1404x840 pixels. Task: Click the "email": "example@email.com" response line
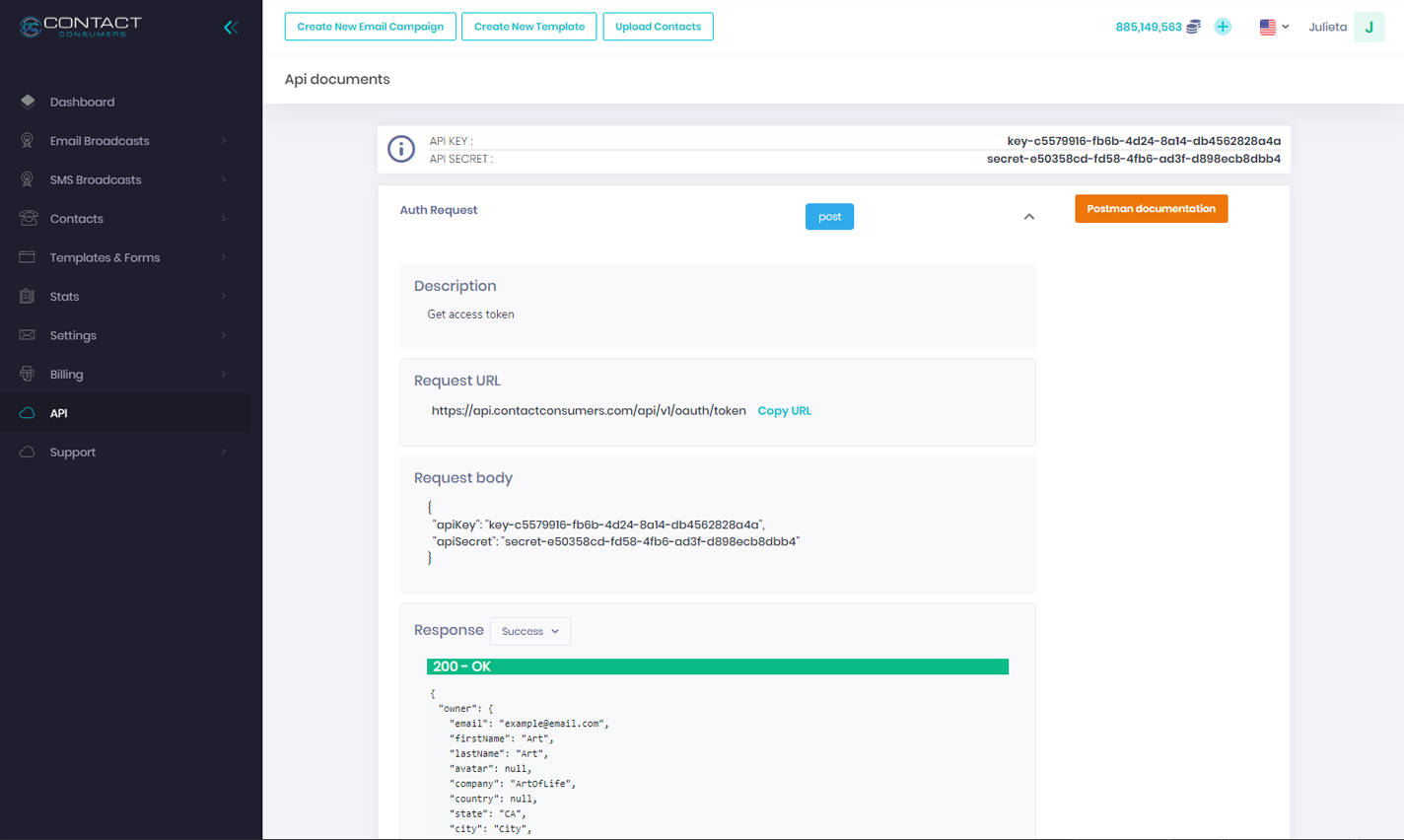pos(529,724)
